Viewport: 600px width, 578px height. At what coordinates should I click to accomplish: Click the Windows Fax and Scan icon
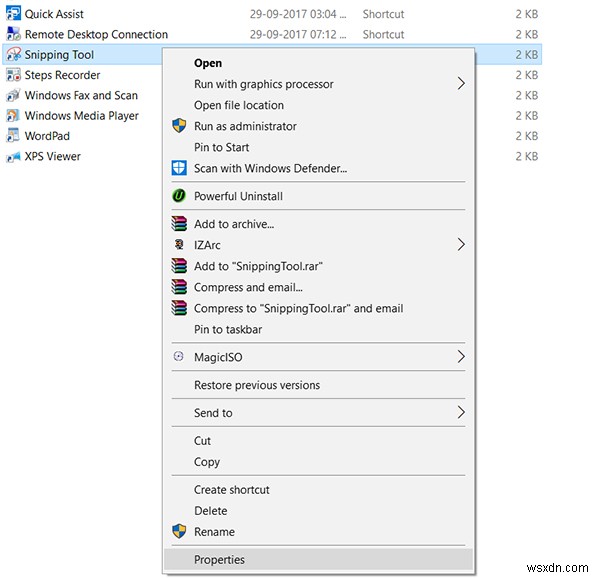tap(13, 95)
